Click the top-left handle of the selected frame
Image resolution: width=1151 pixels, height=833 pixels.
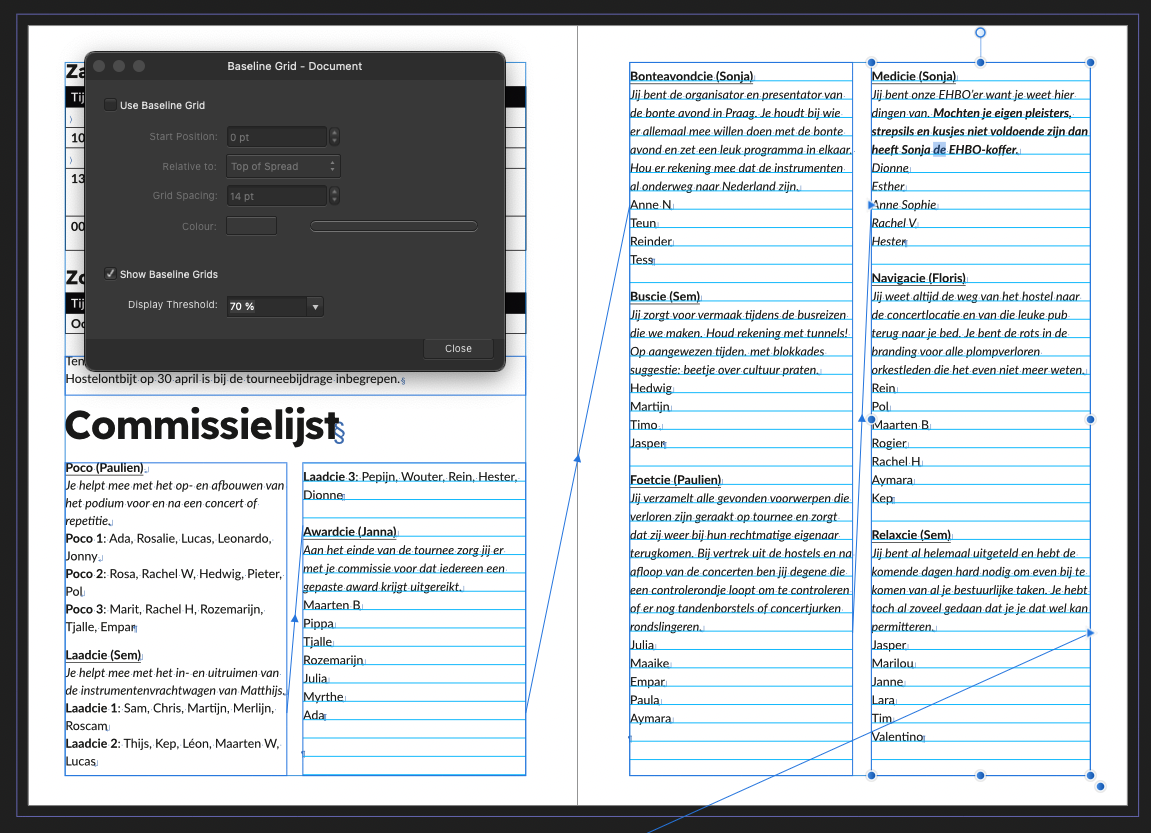click(871, 62)
